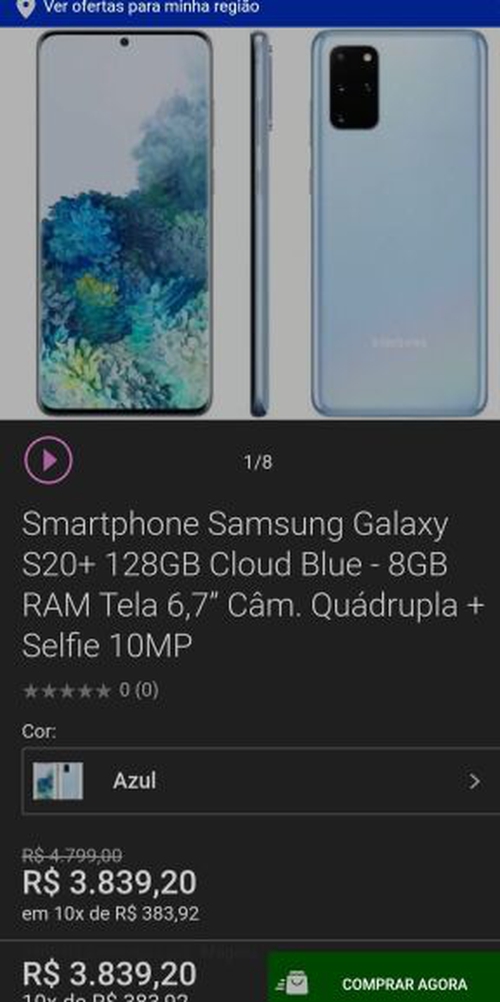This screenshot has height=1002, width=500.
Task: Tap the blue phone color swatch thumbnail
Action: [58, 781]
